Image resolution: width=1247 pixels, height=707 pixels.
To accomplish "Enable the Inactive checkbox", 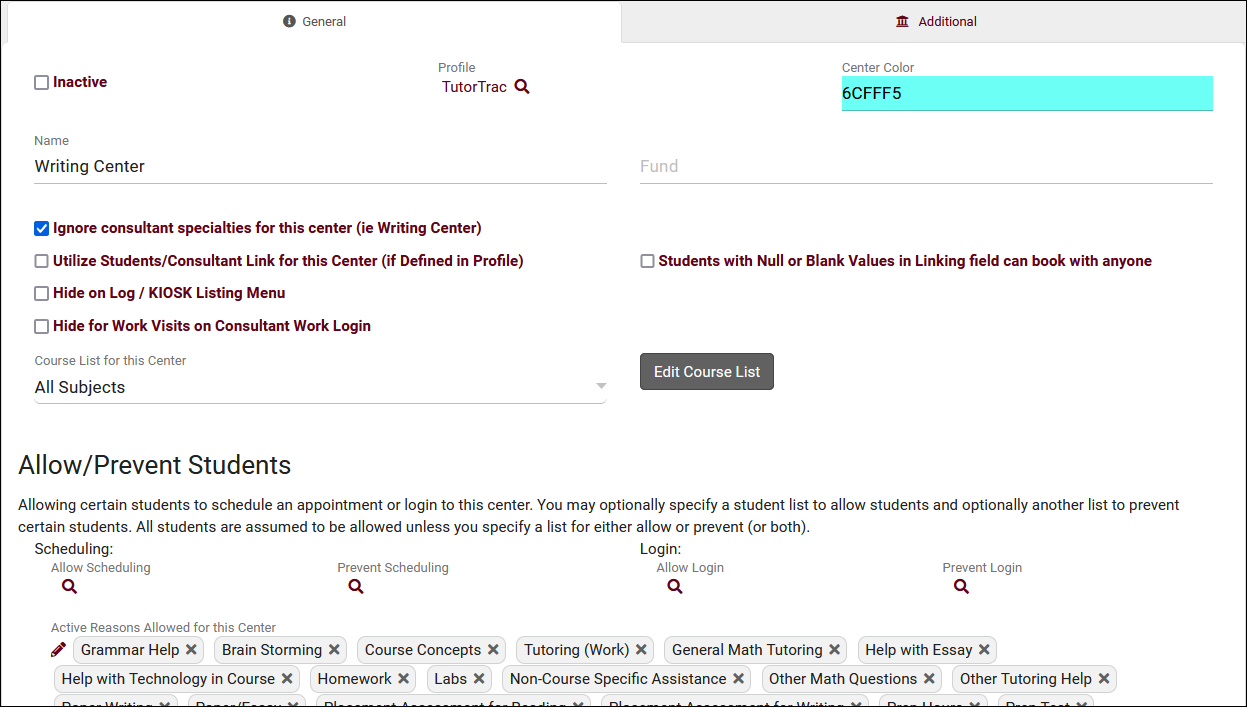I will (x=42, y=83).
